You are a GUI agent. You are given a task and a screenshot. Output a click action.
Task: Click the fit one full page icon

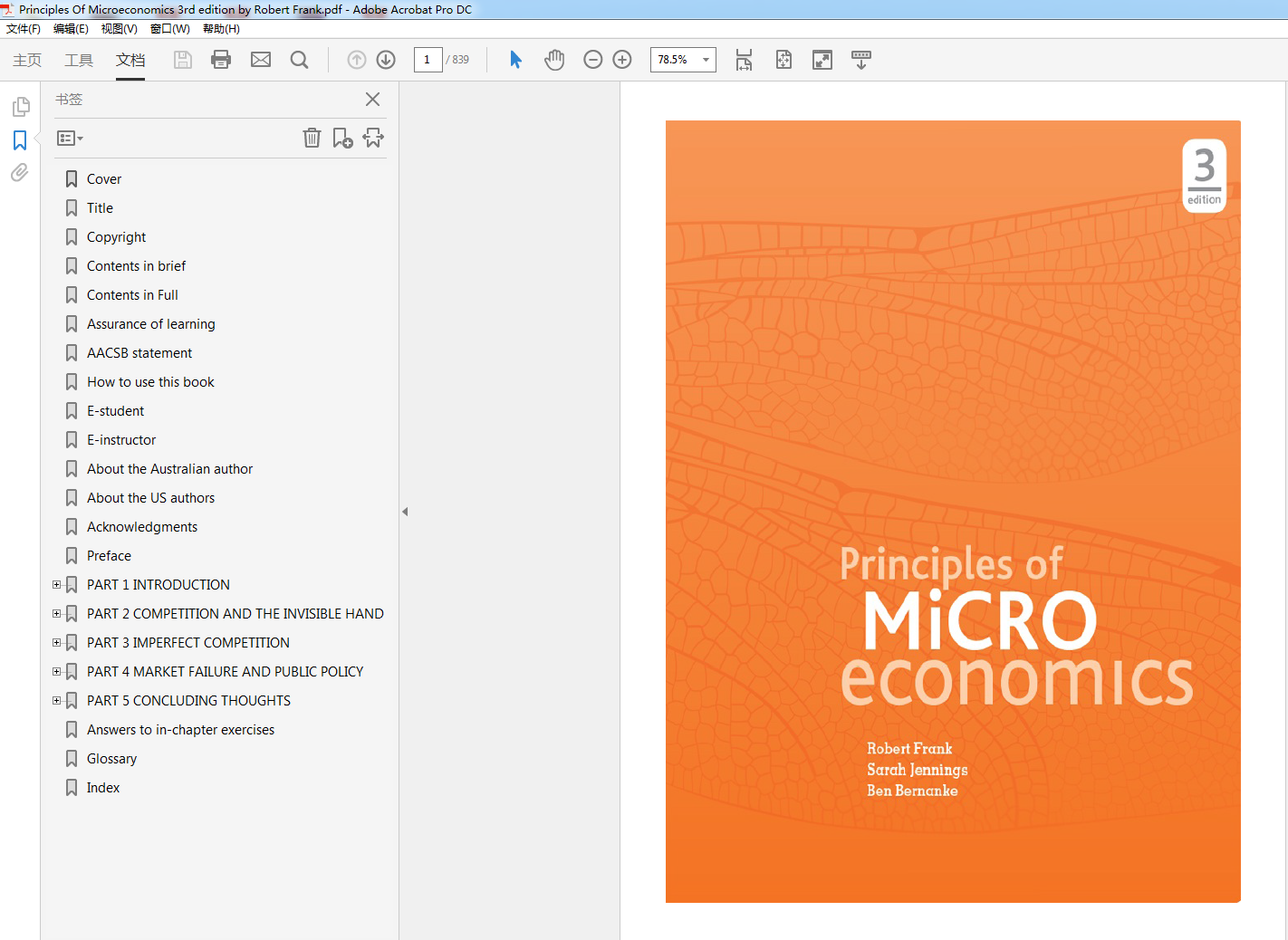[783, 60]
